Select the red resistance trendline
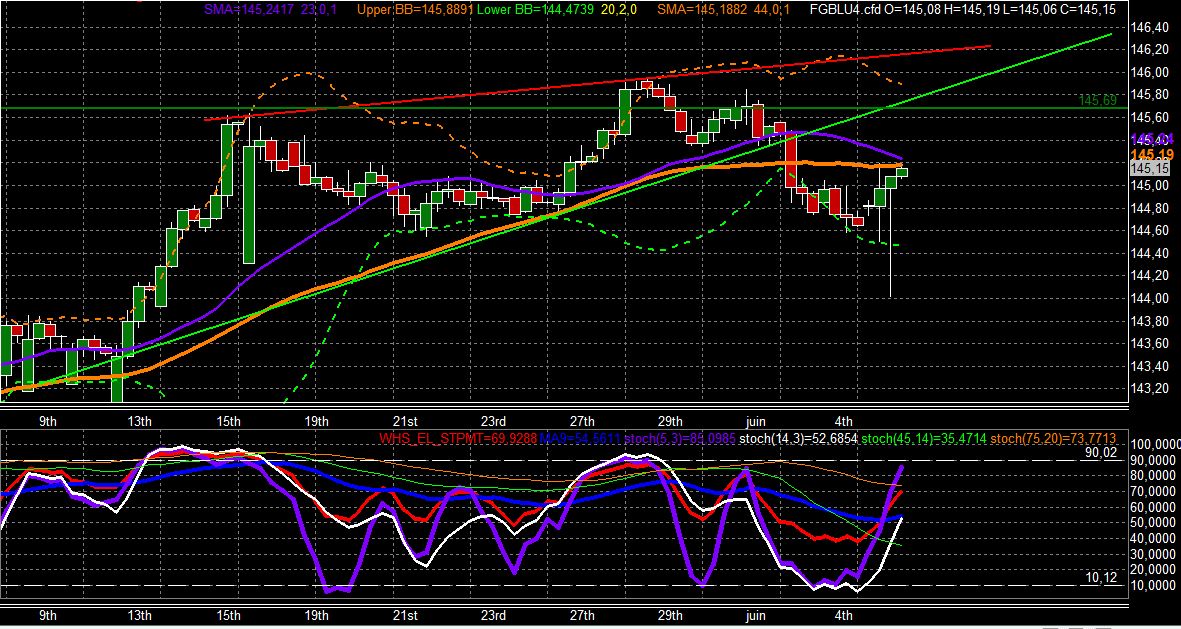This screenshot has height=629, width=1181. coord(599,83)
